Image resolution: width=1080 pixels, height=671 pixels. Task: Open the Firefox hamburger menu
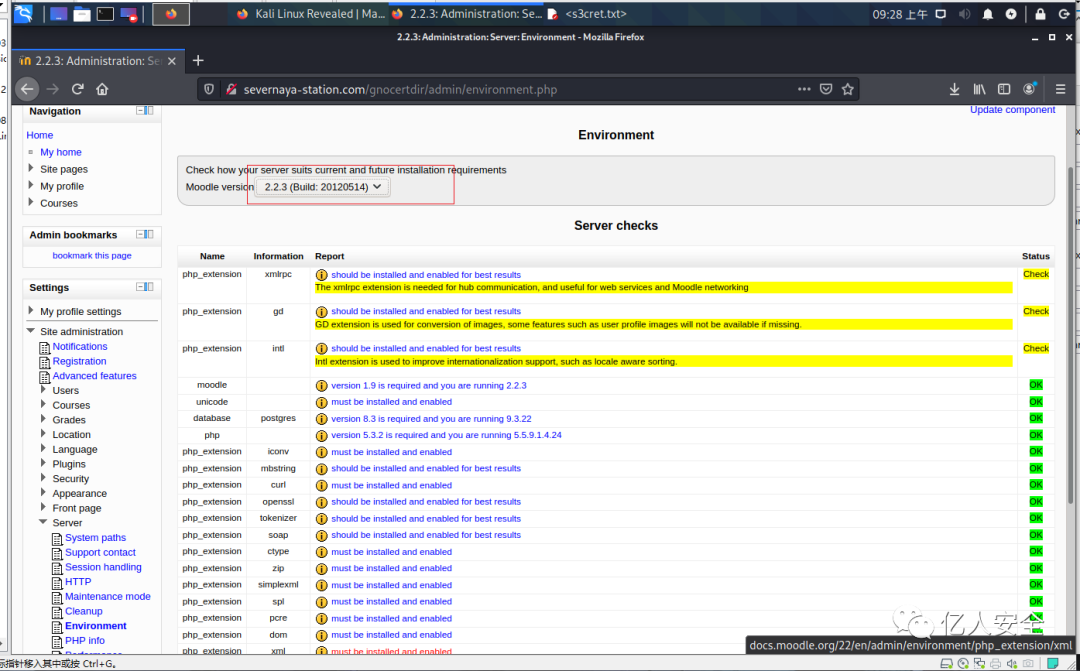(1060, 89)
